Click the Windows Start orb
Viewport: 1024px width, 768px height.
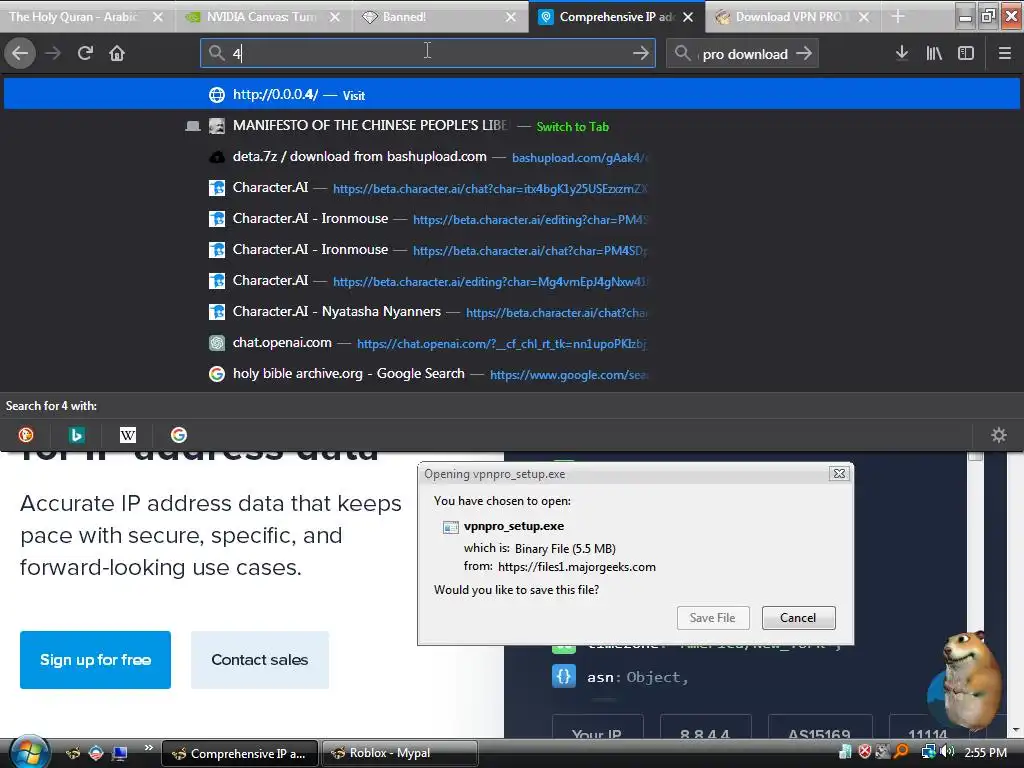coord(28,752)
